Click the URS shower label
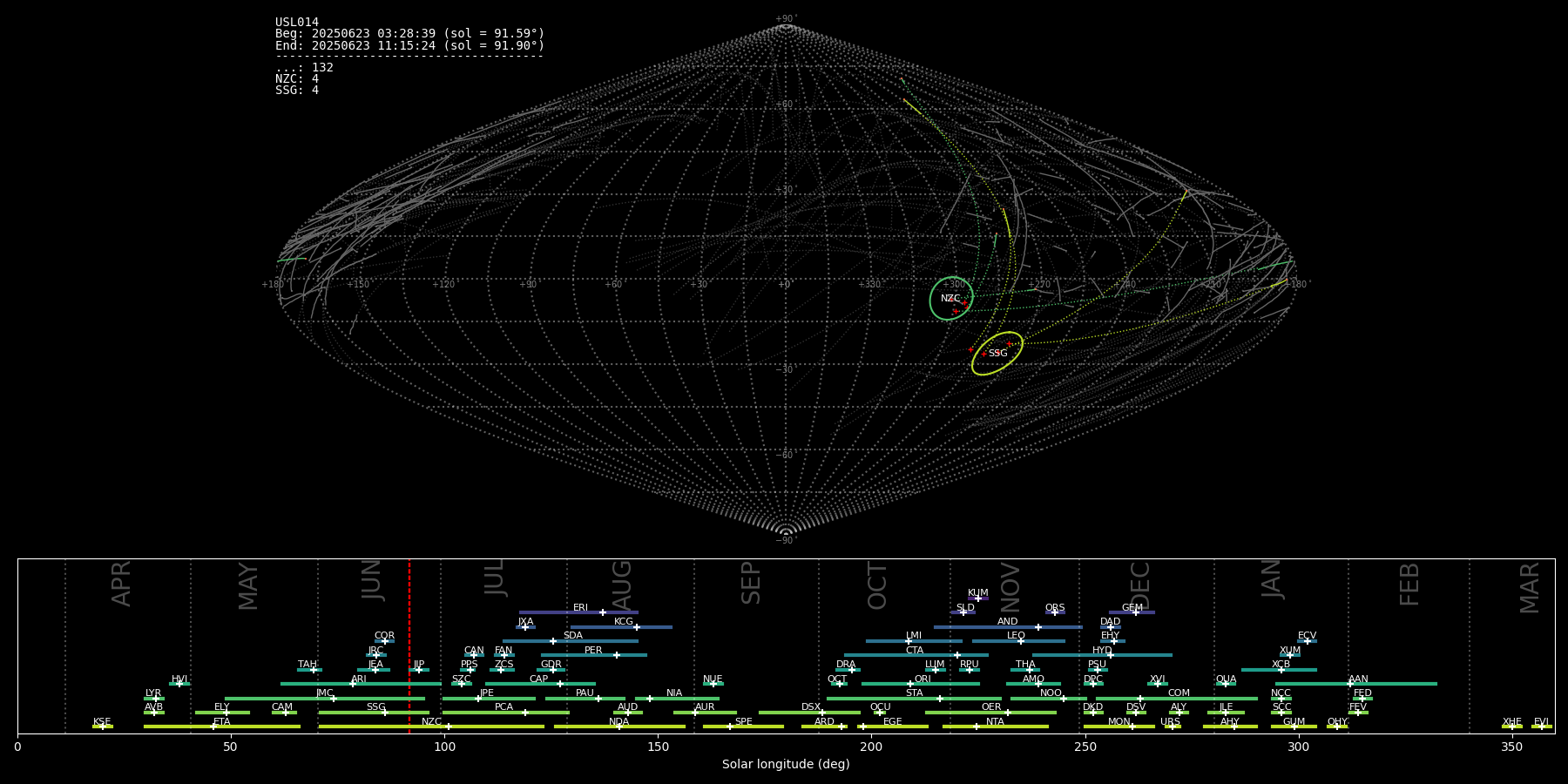The image size is (1568, 784). (x=1170, y=722)
